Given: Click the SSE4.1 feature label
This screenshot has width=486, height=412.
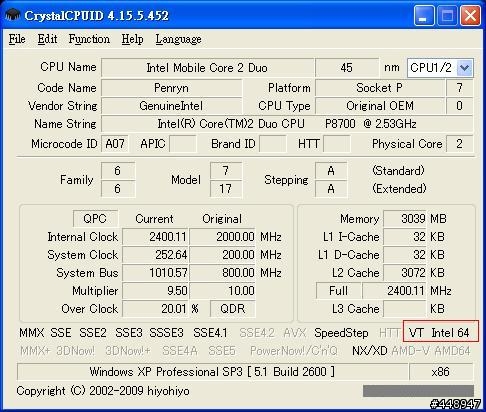Looking at the screenshot, I should pyautogui.click(x=210, y=333).
